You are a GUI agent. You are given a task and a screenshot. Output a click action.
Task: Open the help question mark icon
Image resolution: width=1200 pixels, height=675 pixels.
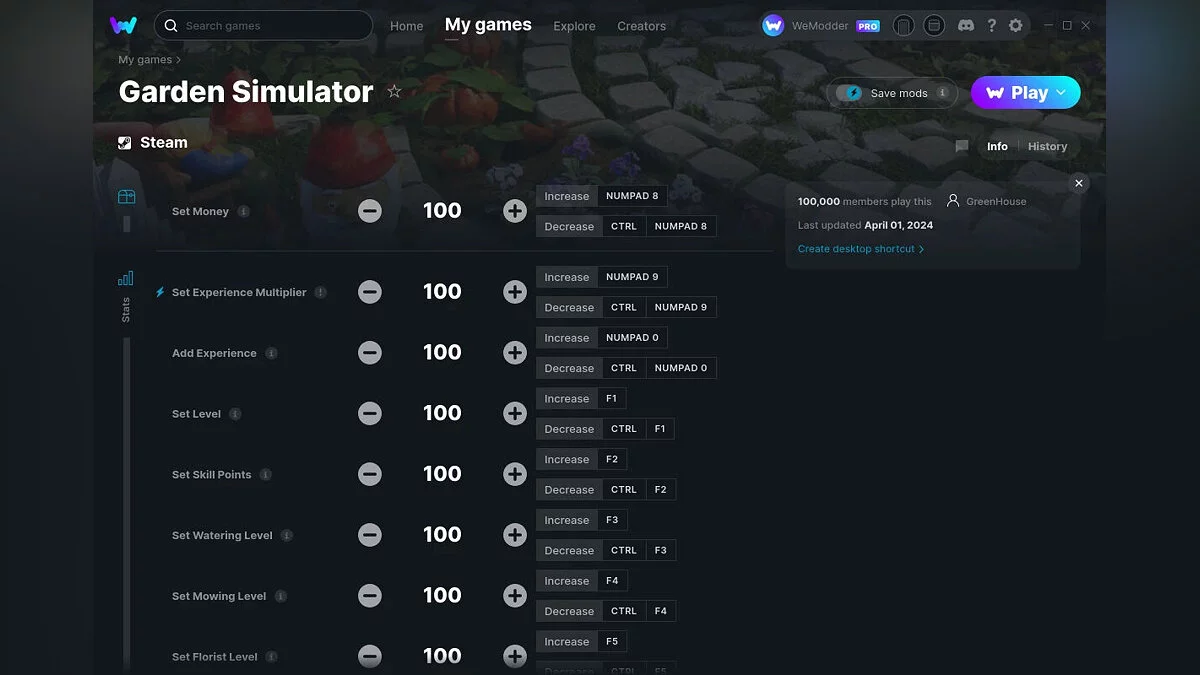pyautogui.click(x=991, y=25)
